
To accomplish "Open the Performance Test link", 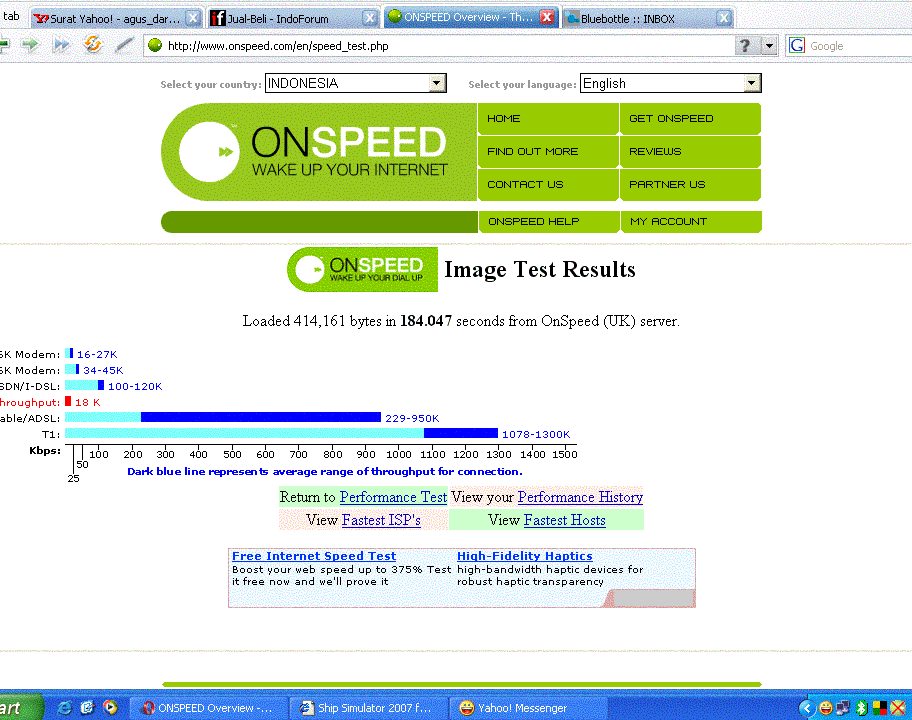I will pos(393,497).
